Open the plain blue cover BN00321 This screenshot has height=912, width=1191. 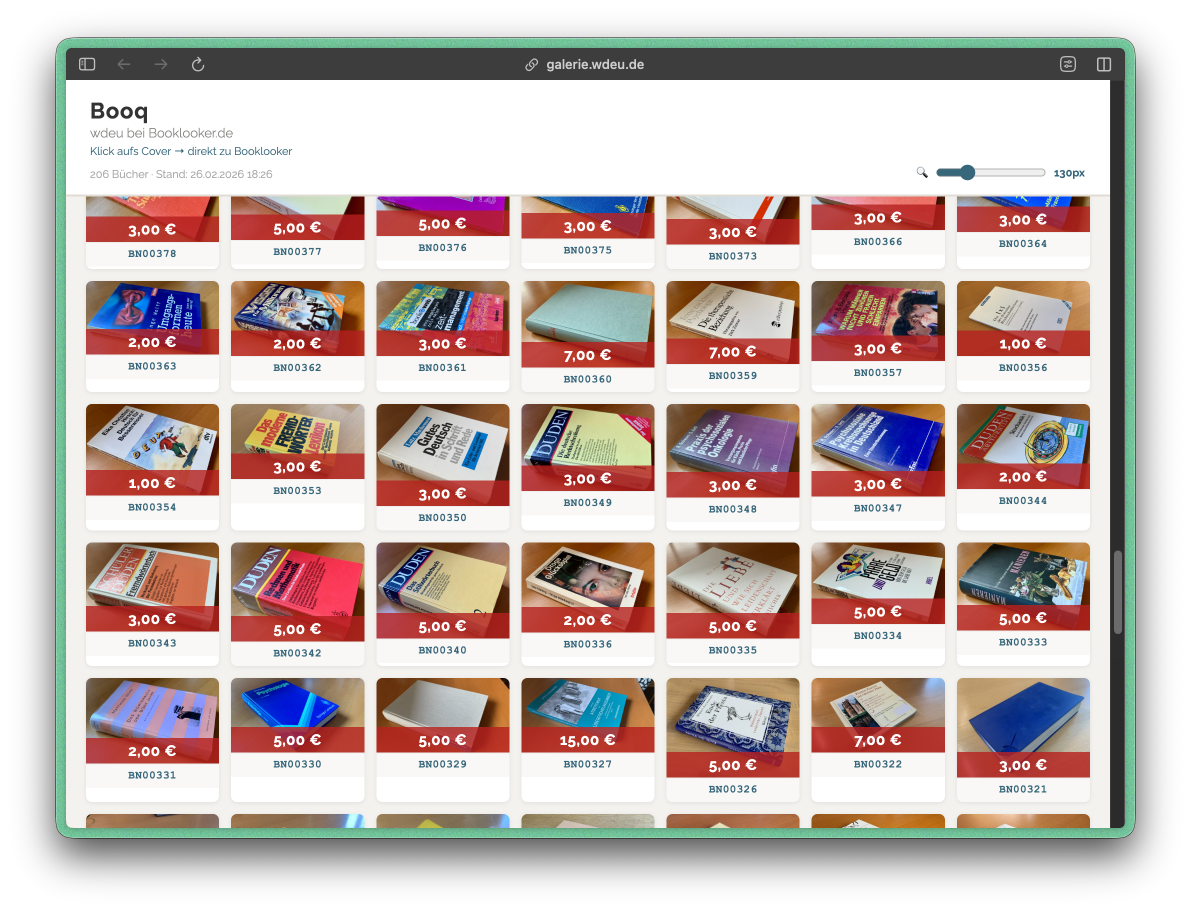tap(1022, 727)
